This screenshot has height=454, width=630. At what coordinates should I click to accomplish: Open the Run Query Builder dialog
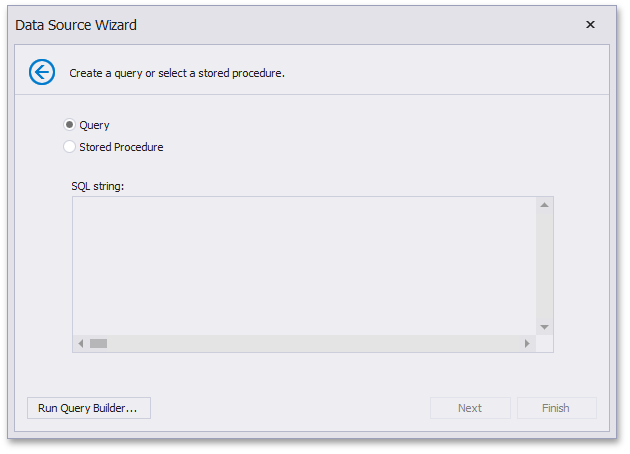tap(89, 408)
